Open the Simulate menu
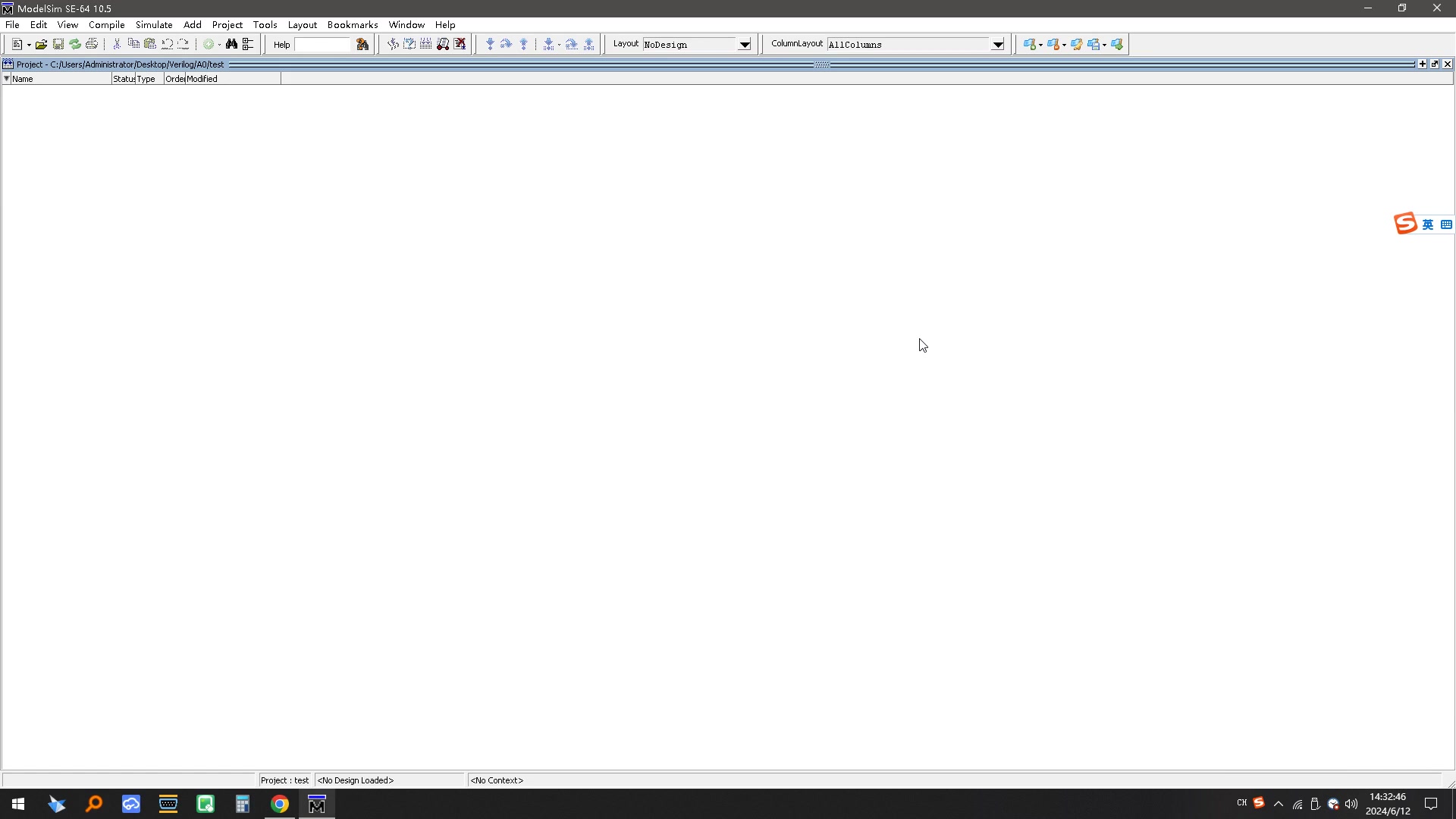Screen dimensions: 1456x819 (154, 25)
